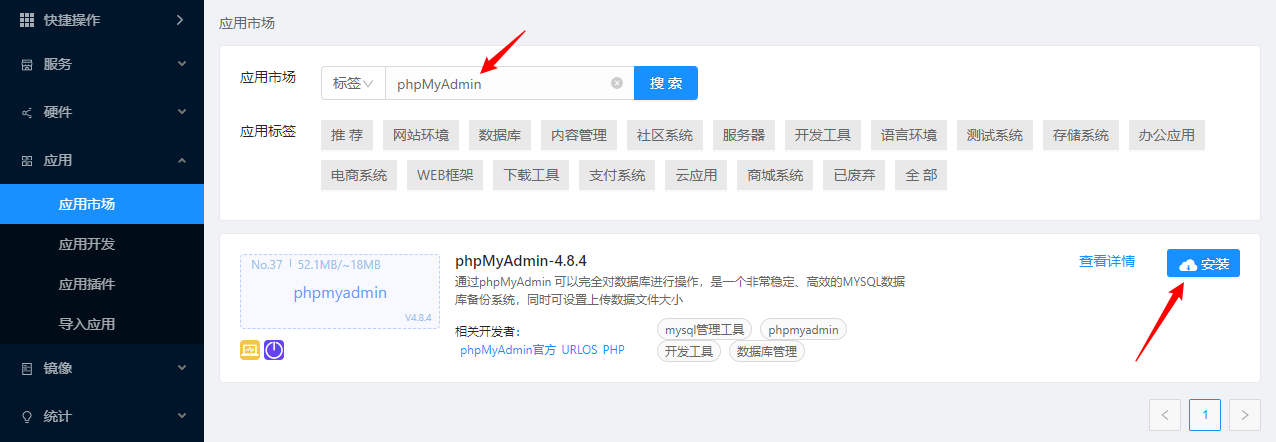The width and height of the screenshot is (1276, 442).
Task: Open the phpMyAdmin官方 developer link
Action: click(x=508, y=350)
